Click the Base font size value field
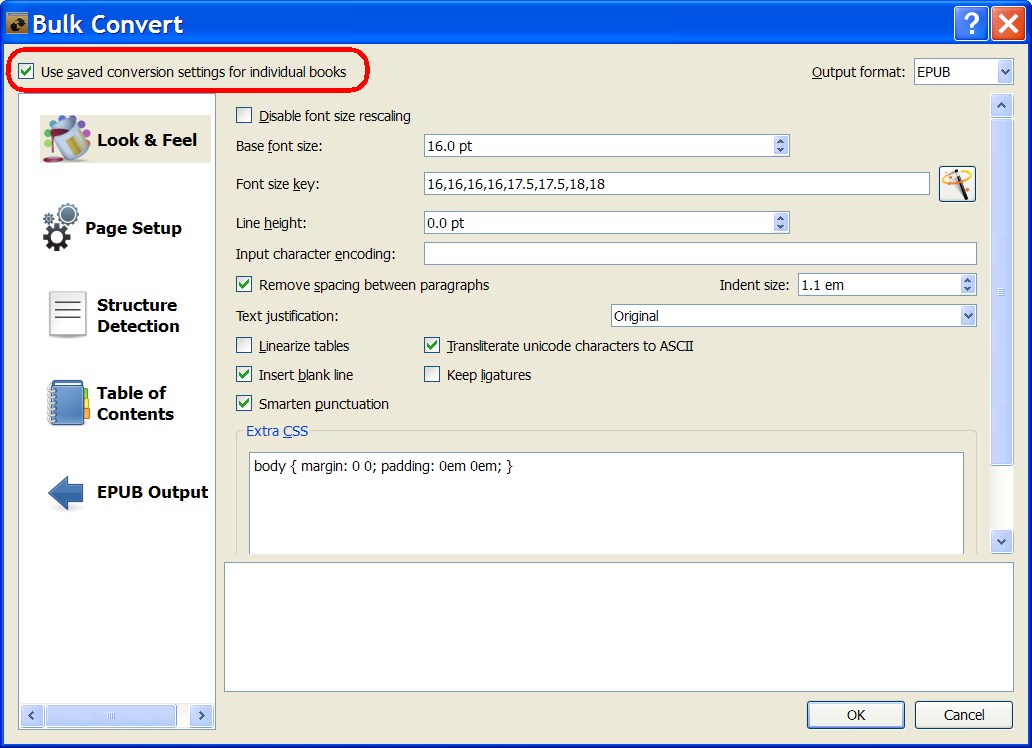 [x=599, y=146]
